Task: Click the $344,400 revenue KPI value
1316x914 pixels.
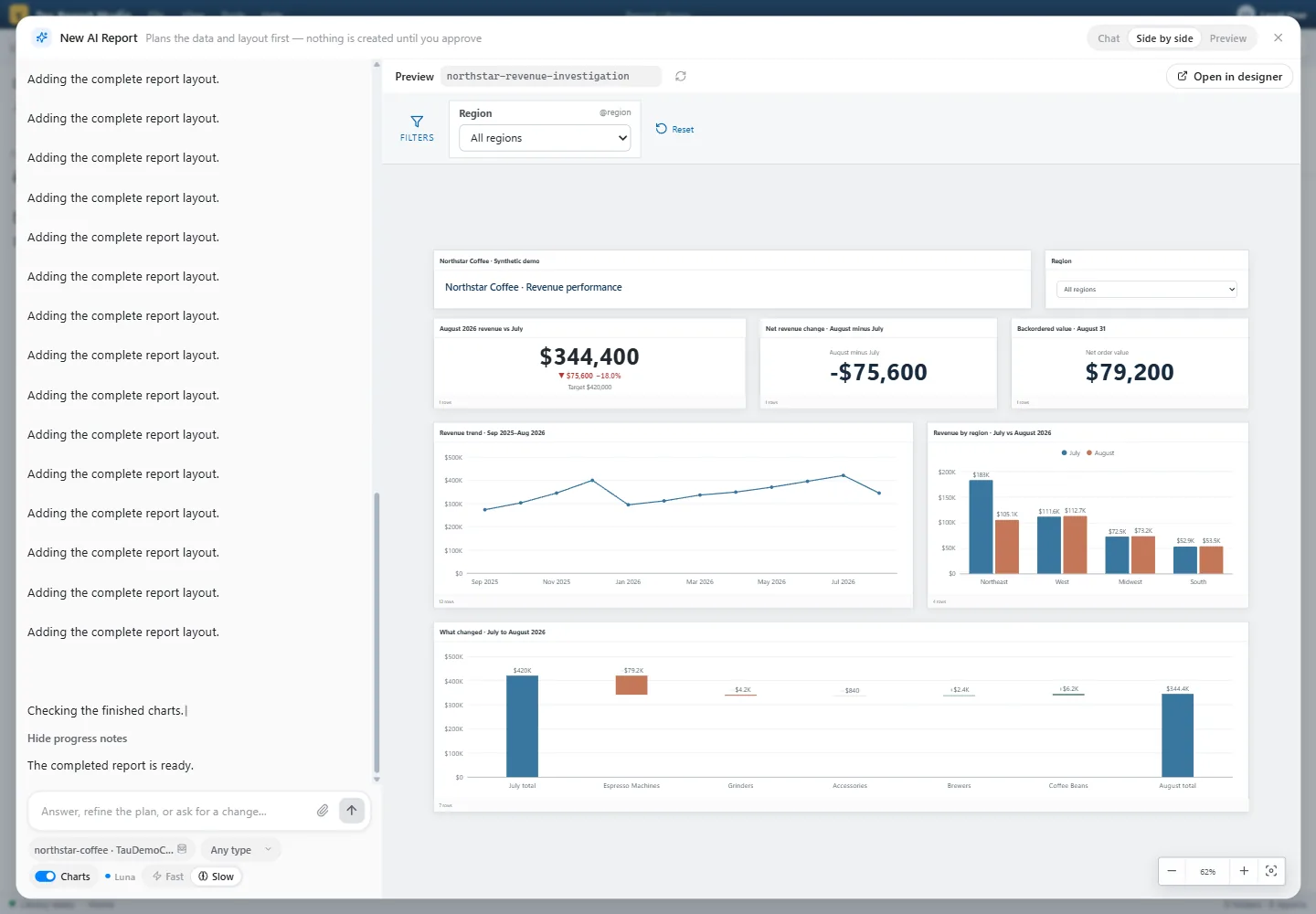Action: tap(589, 356)
